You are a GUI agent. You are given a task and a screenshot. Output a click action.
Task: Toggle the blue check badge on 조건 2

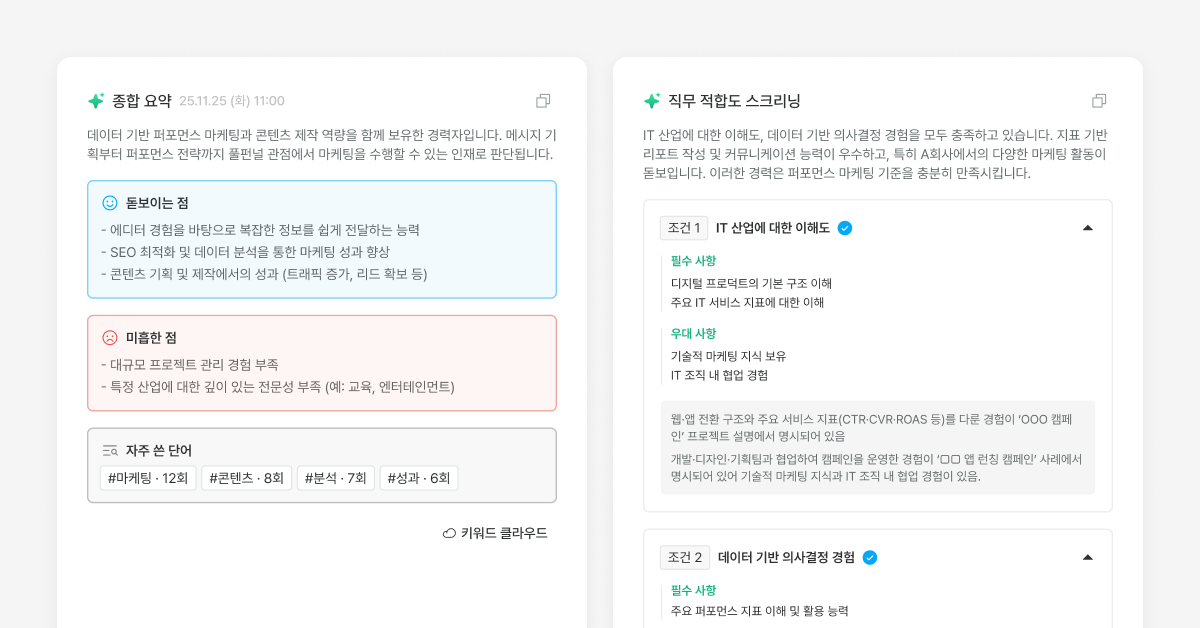[870, 557]
